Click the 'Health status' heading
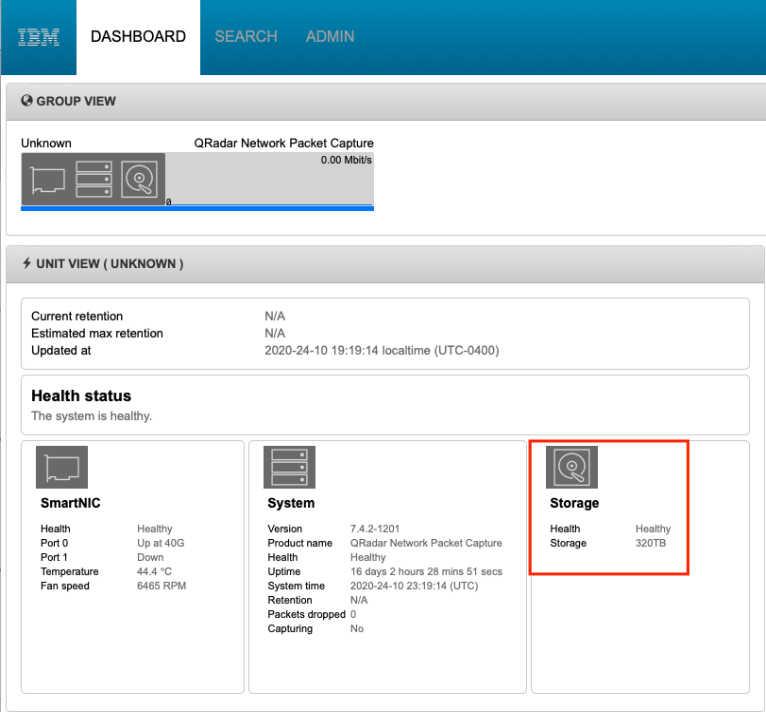766x712 pixels. (x=81, y=395)
